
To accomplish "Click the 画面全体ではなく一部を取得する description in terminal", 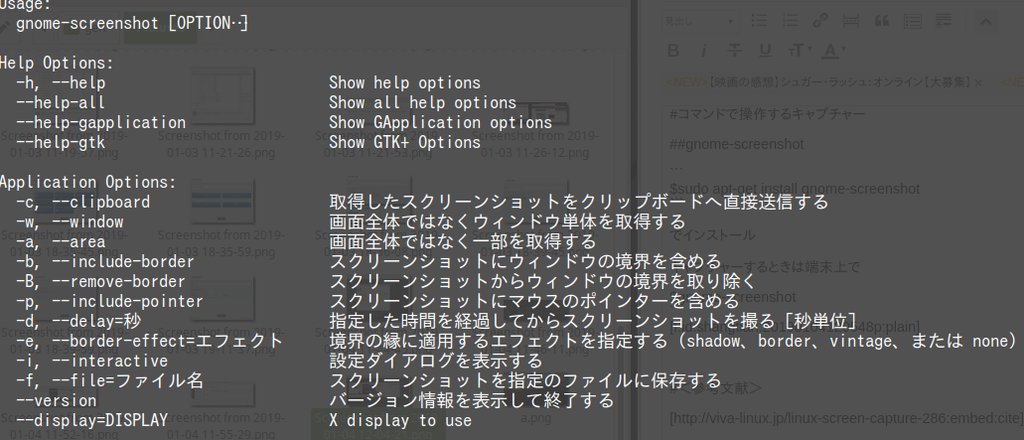I will pos(462,242).
